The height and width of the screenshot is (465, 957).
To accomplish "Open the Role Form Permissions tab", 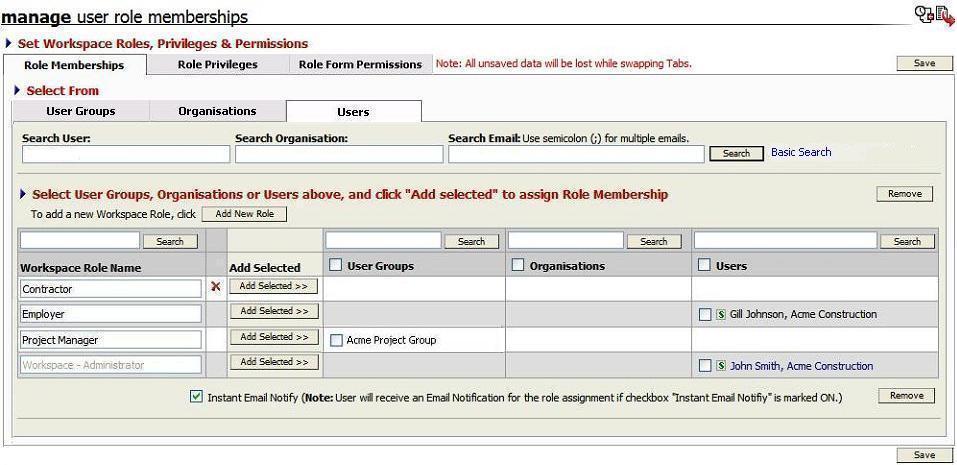I will tap(360, 64).
